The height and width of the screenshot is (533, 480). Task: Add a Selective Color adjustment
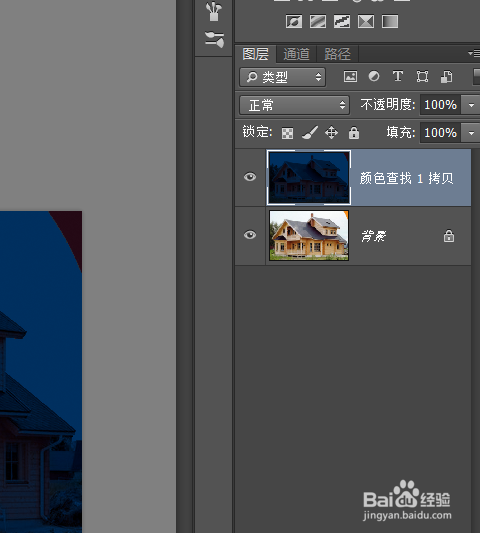pos(366,21)
